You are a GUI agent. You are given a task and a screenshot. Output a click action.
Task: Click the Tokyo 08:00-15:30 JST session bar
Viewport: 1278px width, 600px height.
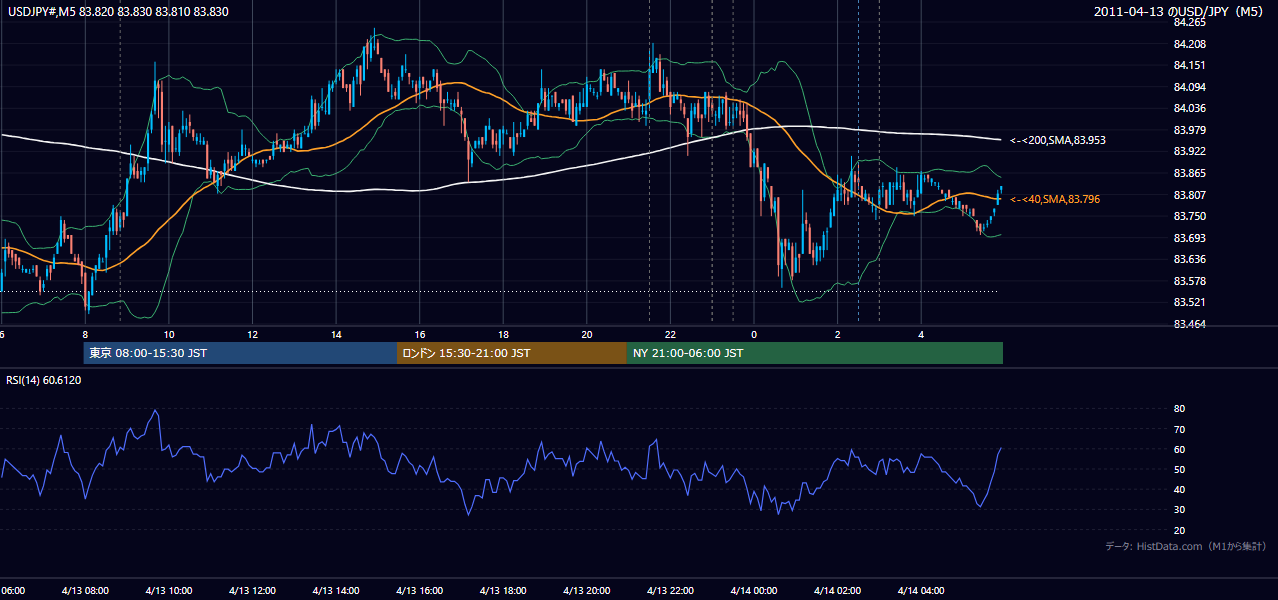click(x=241, y=353)
